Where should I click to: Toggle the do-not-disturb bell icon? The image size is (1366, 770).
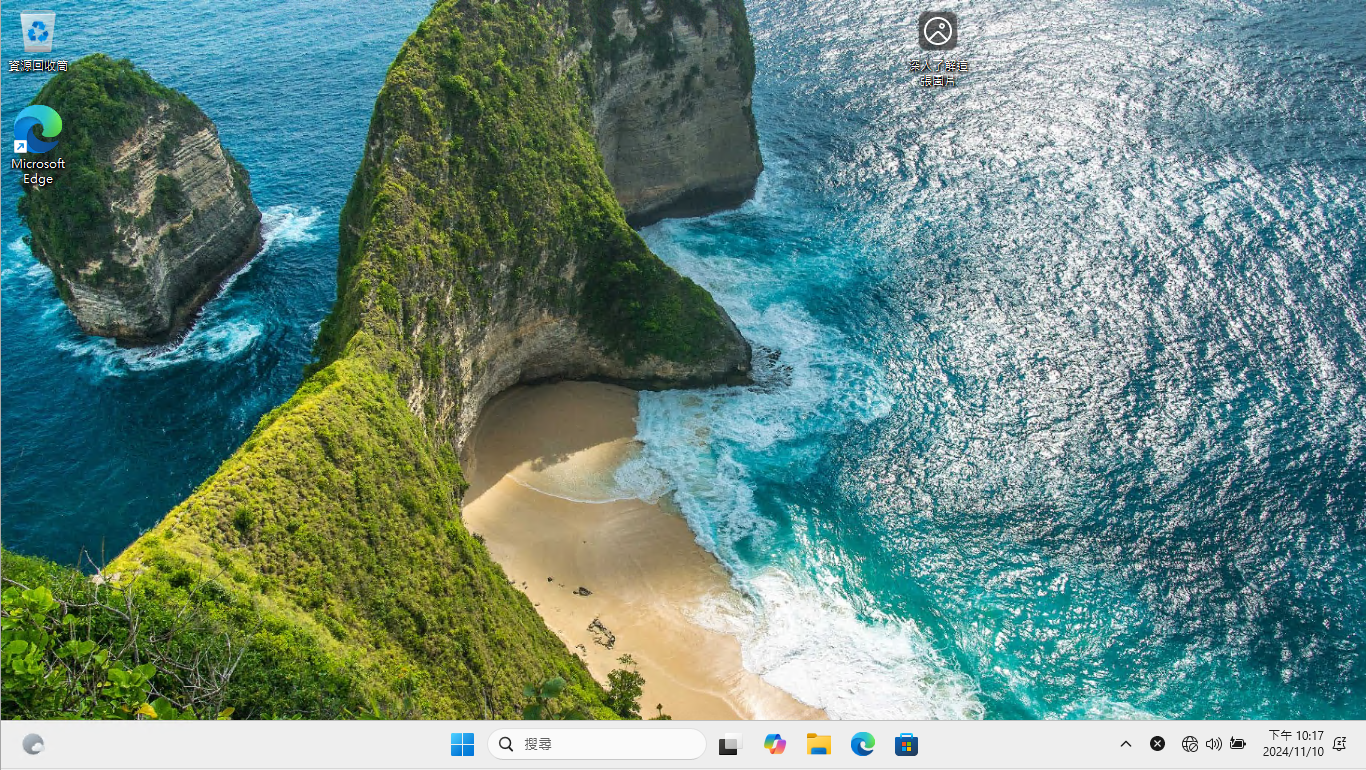pyautogui.click(x=1339, y=744)
